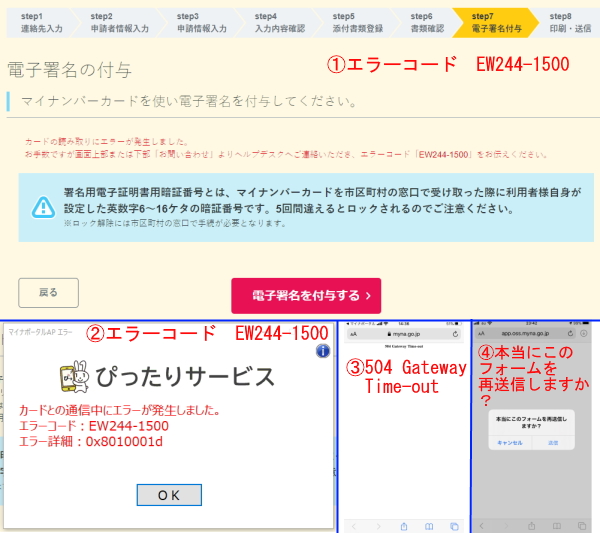
Task: Click the ぴったりサービス rabbit logo
Action: [75, 377]
